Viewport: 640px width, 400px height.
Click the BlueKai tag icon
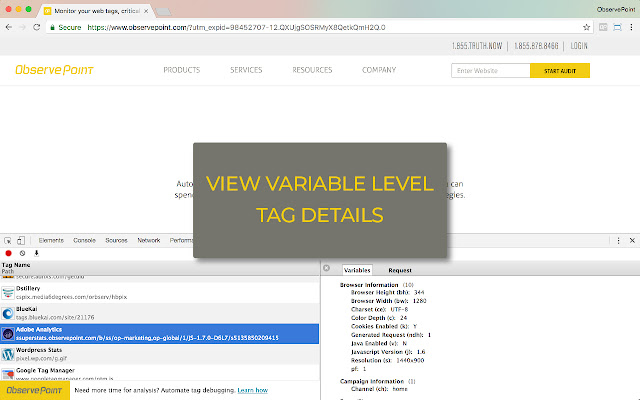(x=8, y=313)
